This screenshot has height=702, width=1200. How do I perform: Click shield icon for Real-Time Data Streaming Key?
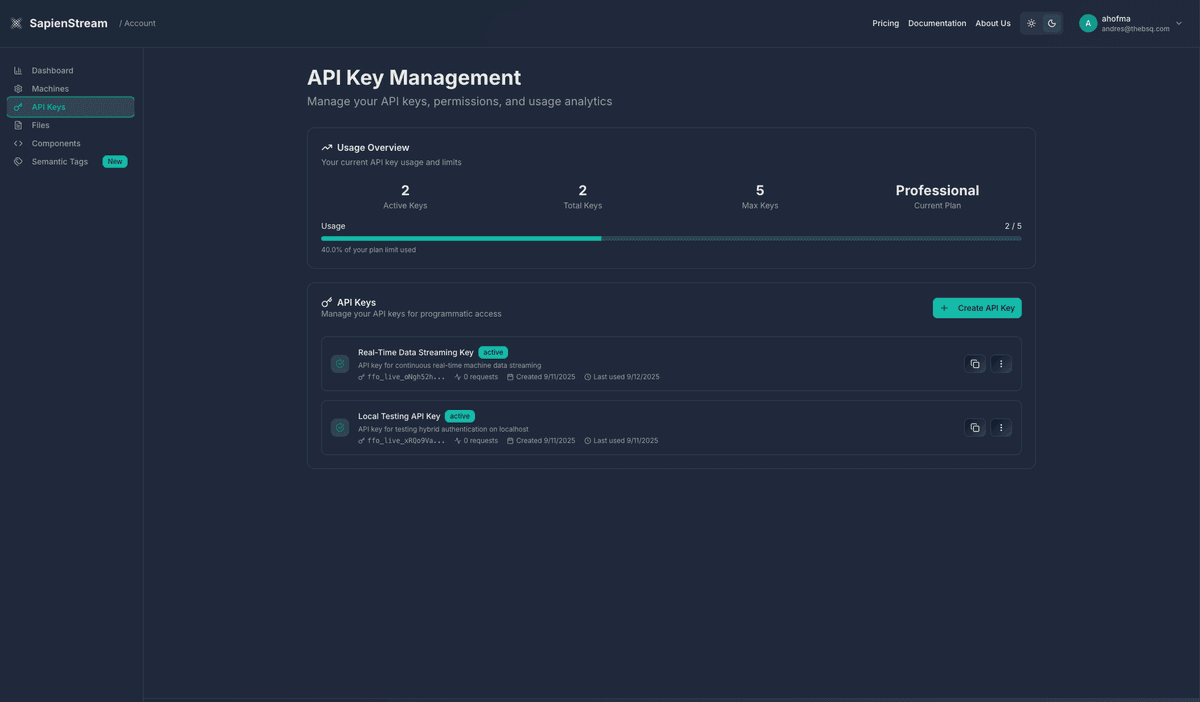point(340,364)
